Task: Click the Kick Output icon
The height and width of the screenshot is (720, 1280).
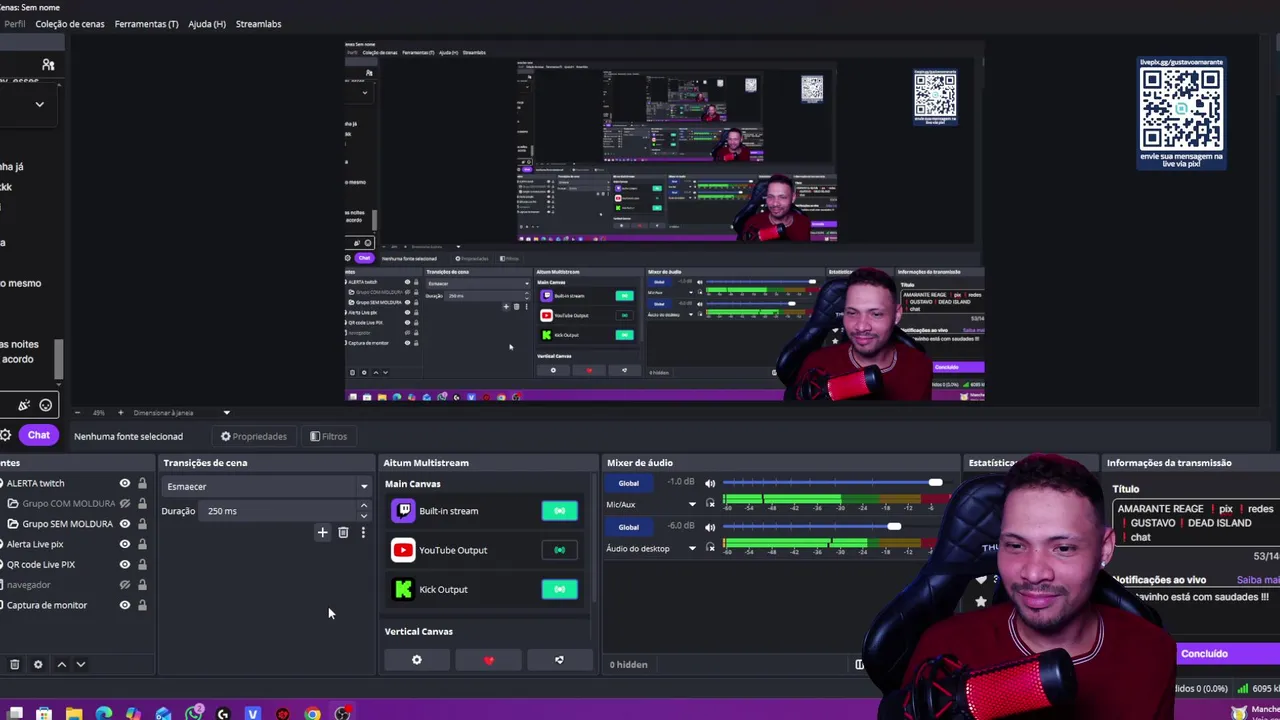Action: [x=403, y=589]
